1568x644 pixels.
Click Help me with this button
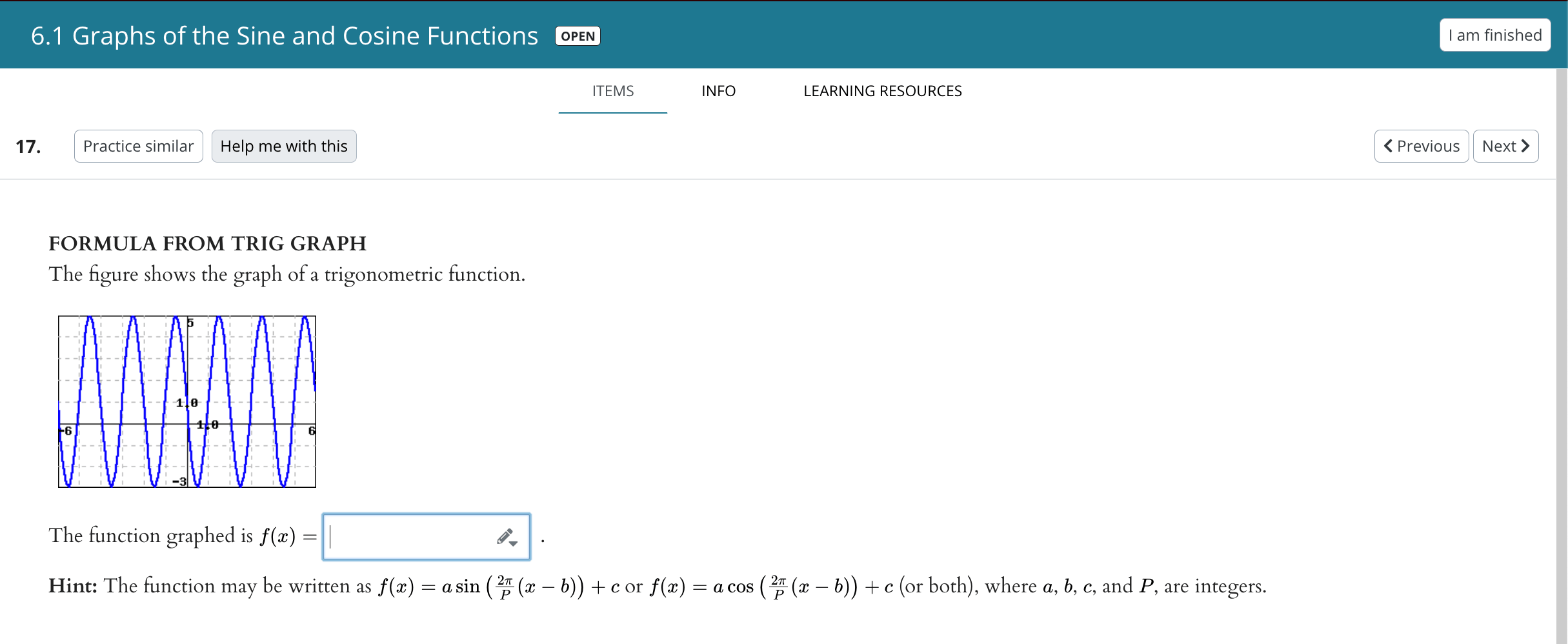(284, 146)
